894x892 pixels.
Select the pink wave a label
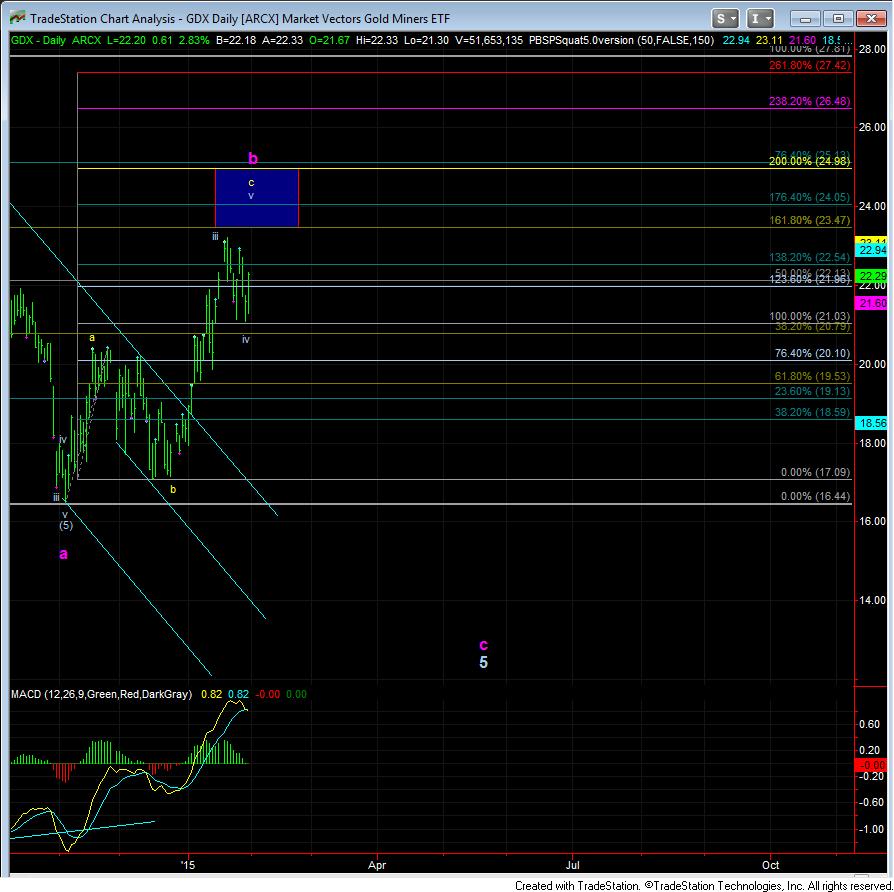click(63, 554)
